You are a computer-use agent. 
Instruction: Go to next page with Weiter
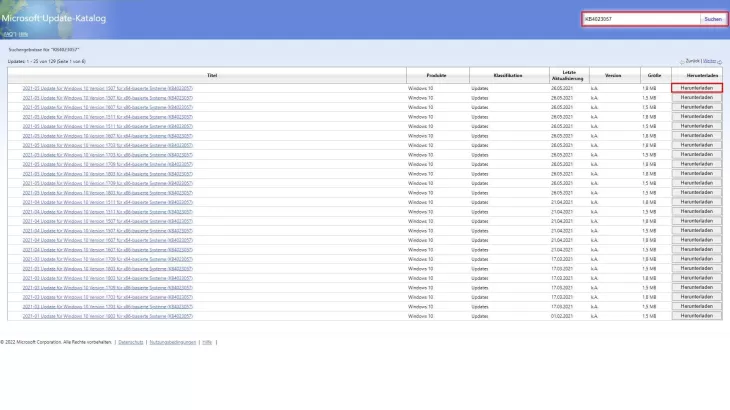pyautogui.click(x=711, y=61)
